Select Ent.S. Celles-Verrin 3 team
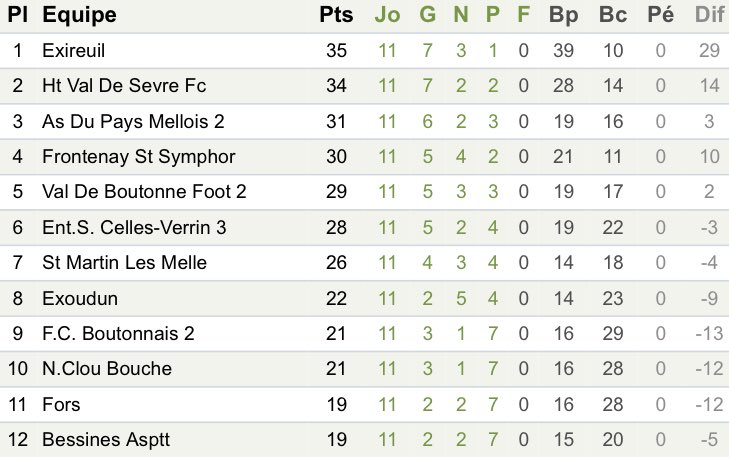The image size is (729, 458). pos(134,227)
